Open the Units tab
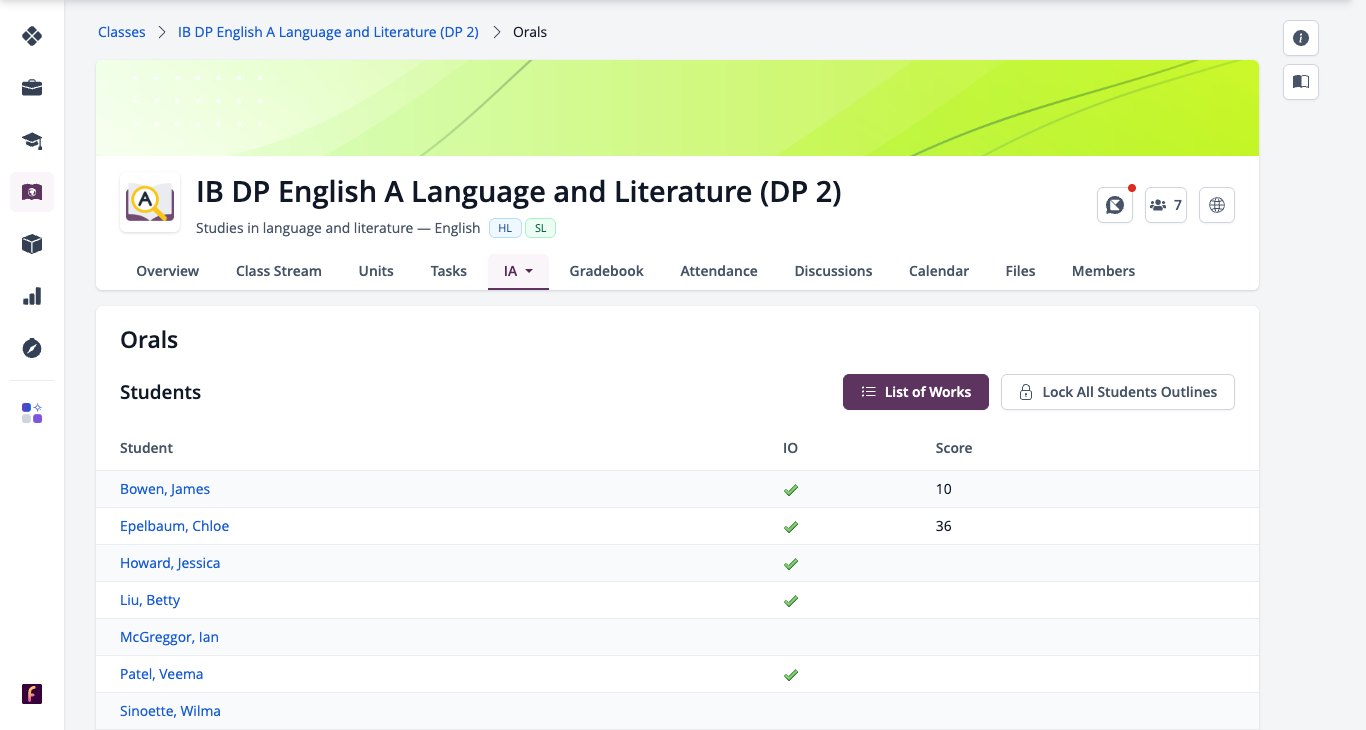Screen dimensions: 1366x730 (x=376, y=271)
